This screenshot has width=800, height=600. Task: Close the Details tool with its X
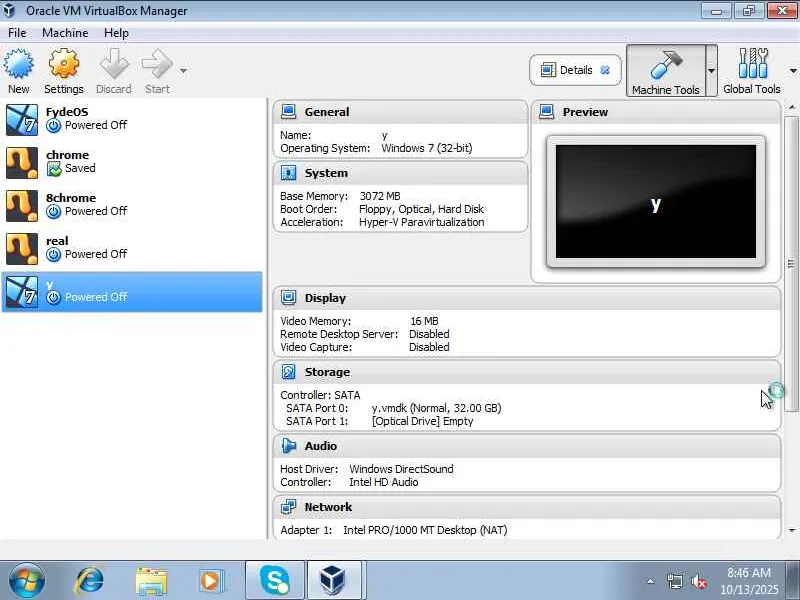point(605,70)
